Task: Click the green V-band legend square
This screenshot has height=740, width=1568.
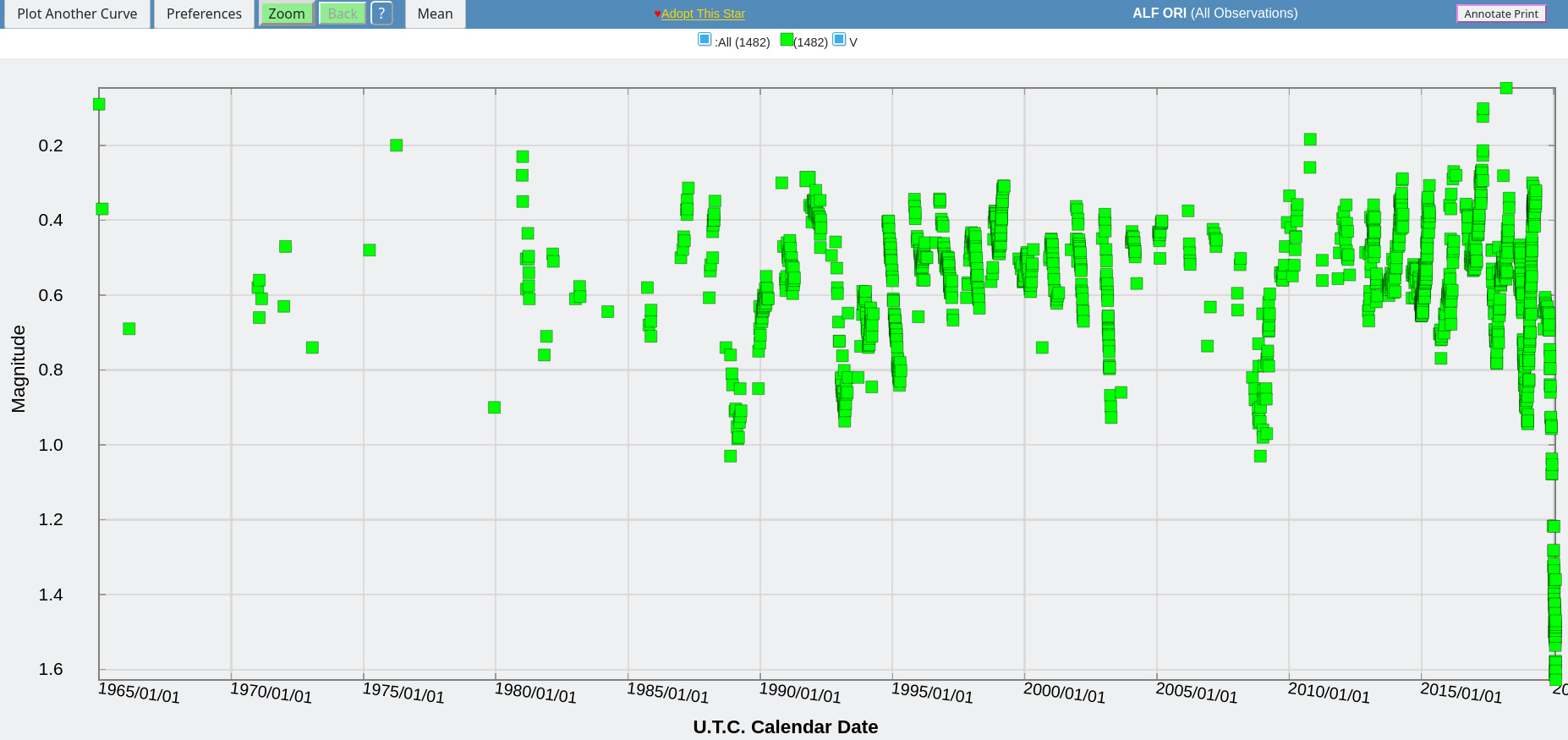Action: 787,40
